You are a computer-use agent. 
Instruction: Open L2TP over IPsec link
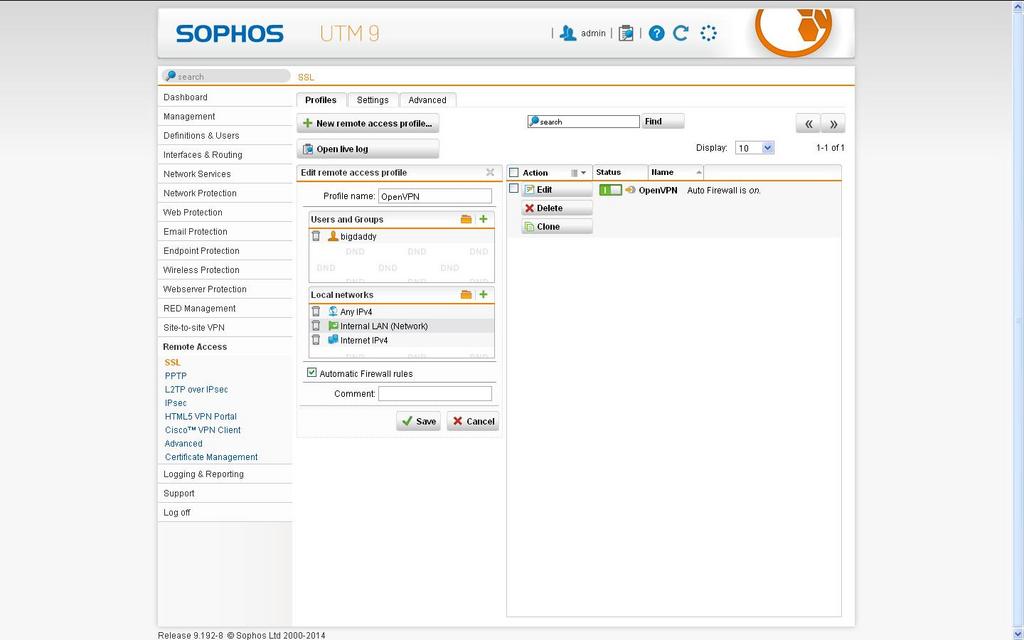(x=197, y=389)
